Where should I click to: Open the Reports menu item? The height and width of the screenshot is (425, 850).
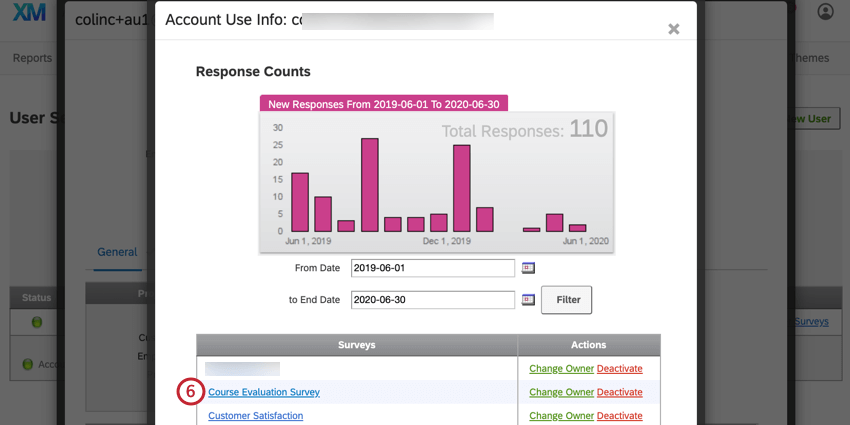pyautogui.click(x=32, y=58)
